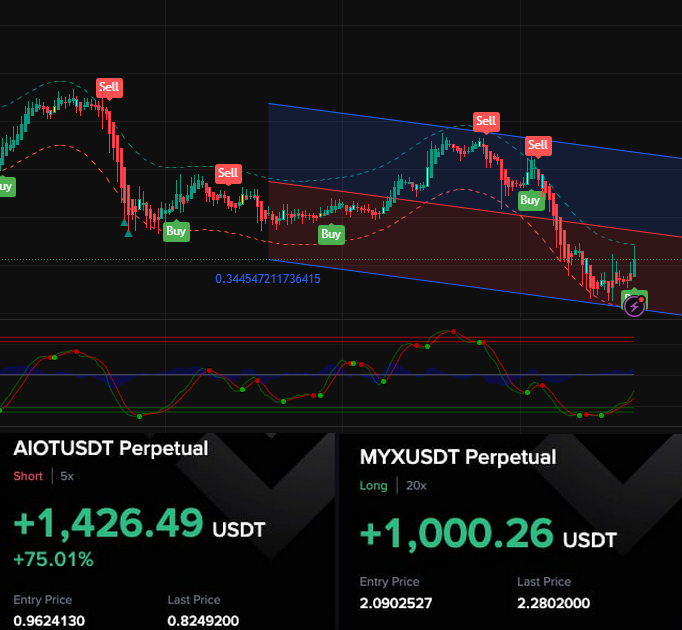Click the red dot at oscillator's highest peak
Image resolution: width=682 pixels, height=630 pixels.
(453, 332)
